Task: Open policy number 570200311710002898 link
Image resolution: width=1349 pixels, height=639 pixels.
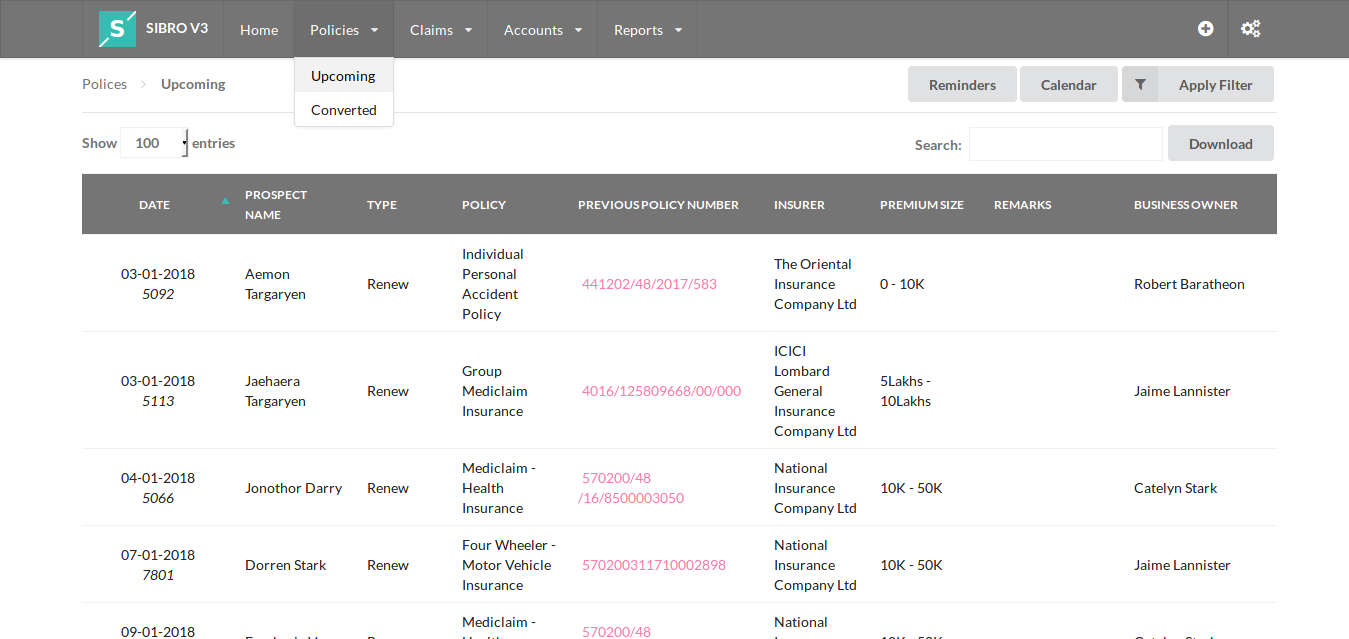Action: 653,565
